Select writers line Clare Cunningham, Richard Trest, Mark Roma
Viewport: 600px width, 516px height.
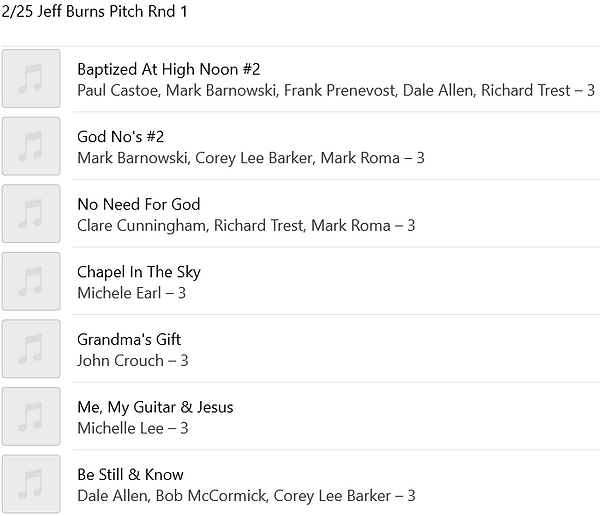point(246,225)
